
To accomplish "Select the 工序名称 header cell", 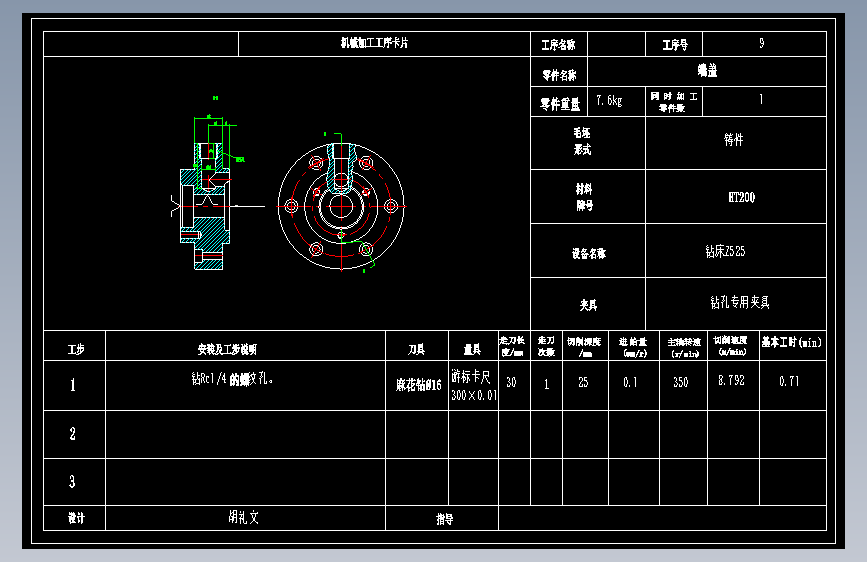I will tap(558, 44).
